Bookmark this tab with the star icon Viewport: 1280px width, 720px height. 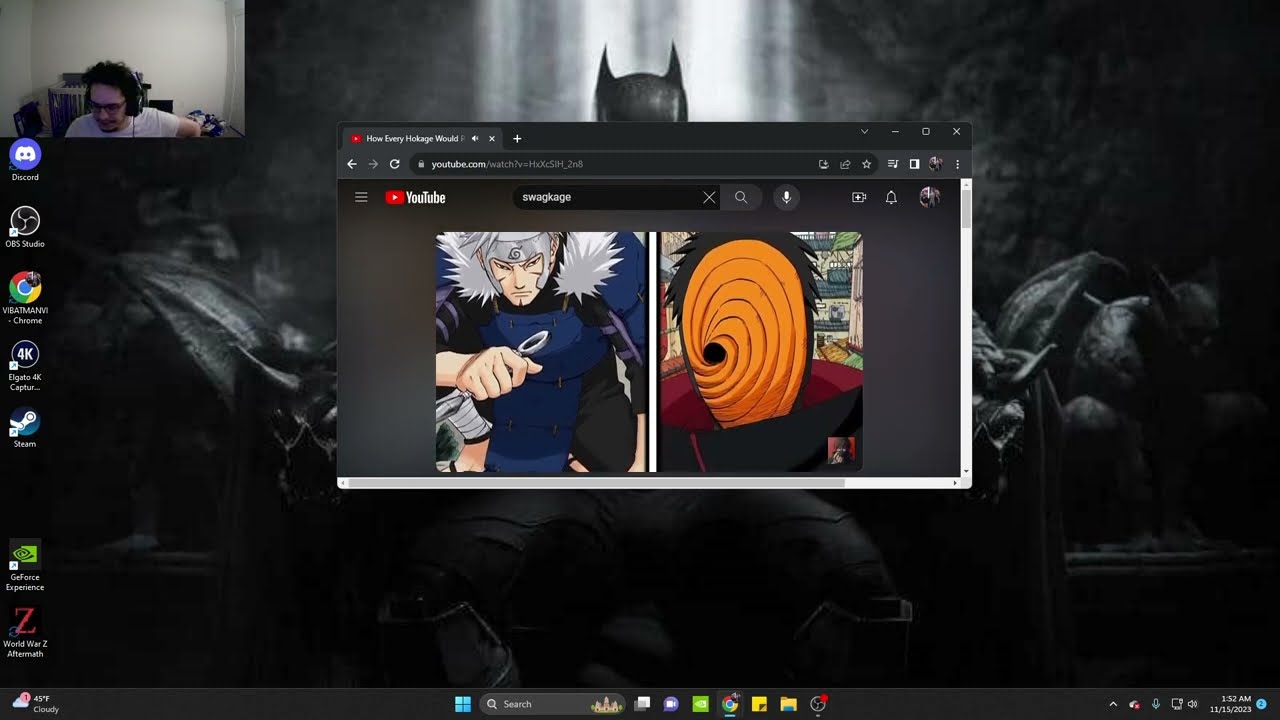click(x=867, y=164)
